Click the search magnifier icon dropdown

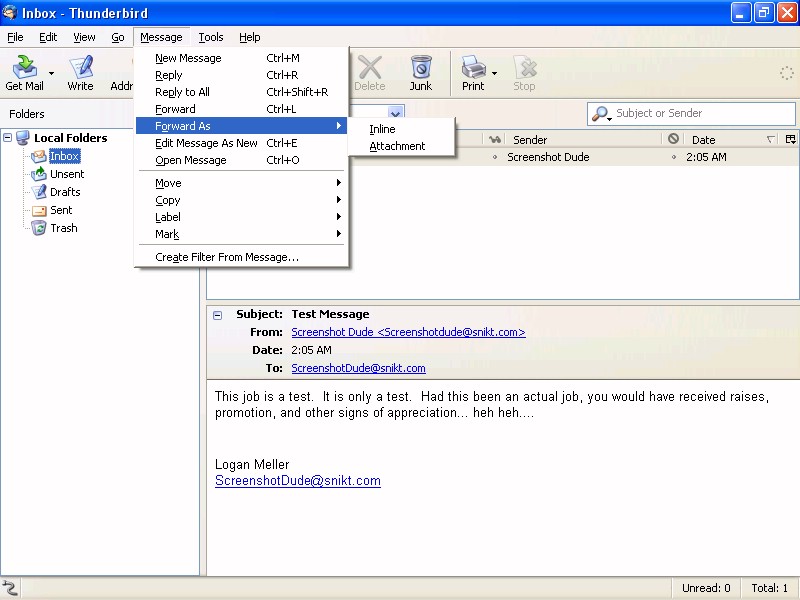(602, 114)
